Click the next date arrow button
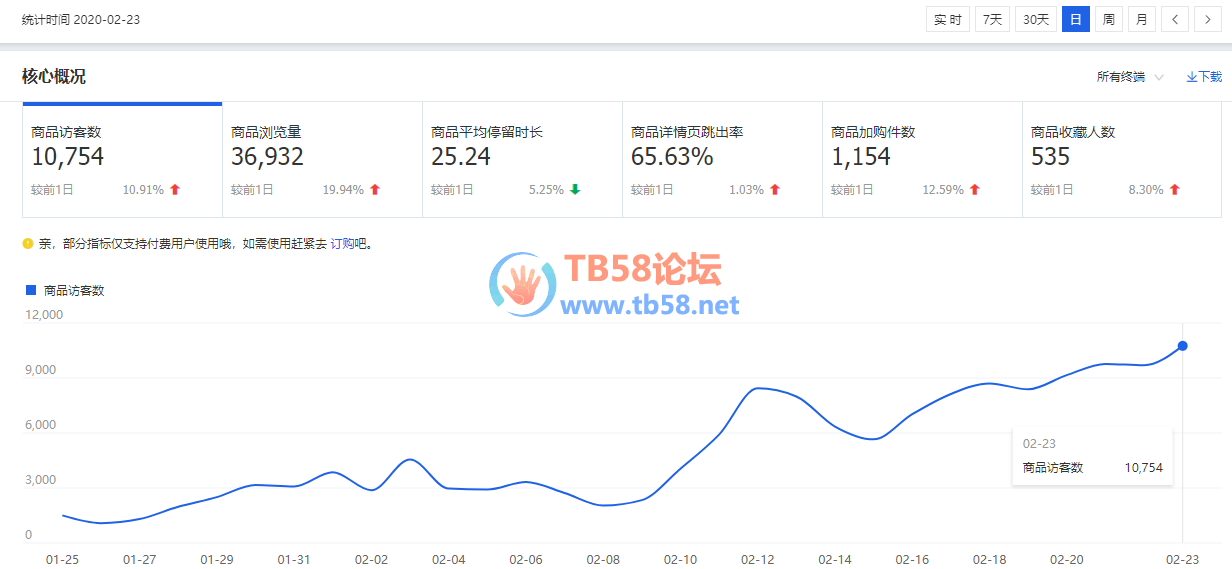The image size is (1232, 569). tap(1208, 19)
